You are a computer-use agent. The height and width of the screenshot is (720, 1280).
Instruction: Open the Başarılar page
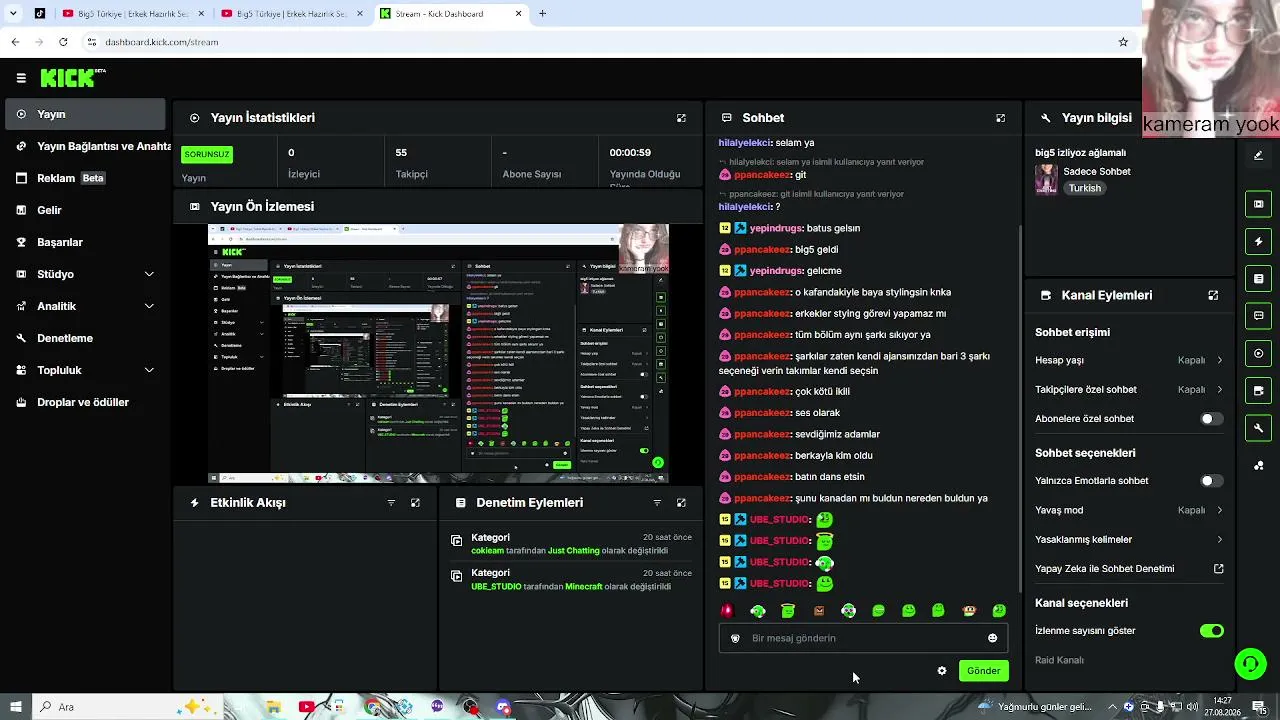[x=84, y=242]
